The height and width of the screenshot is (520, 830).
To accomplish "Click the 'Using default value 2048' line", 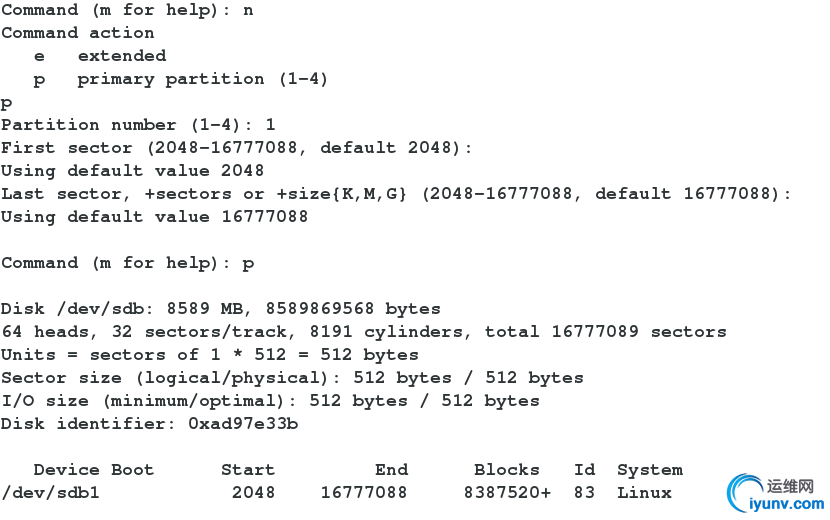I will [132, 171].
